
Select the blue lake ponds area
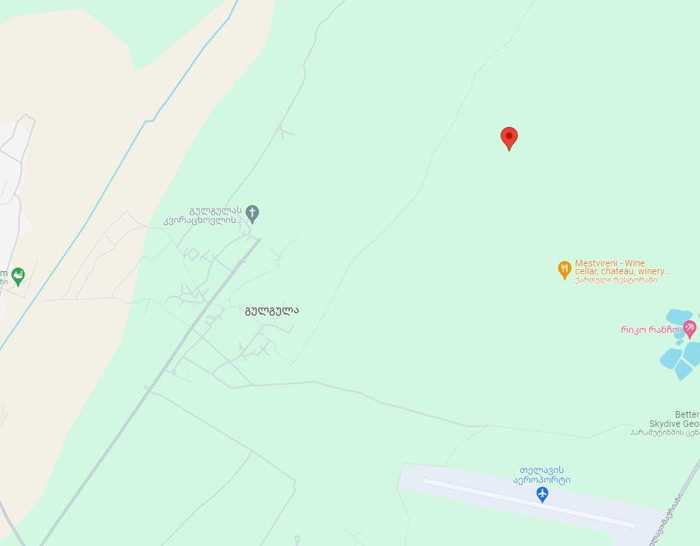[680, 344]
